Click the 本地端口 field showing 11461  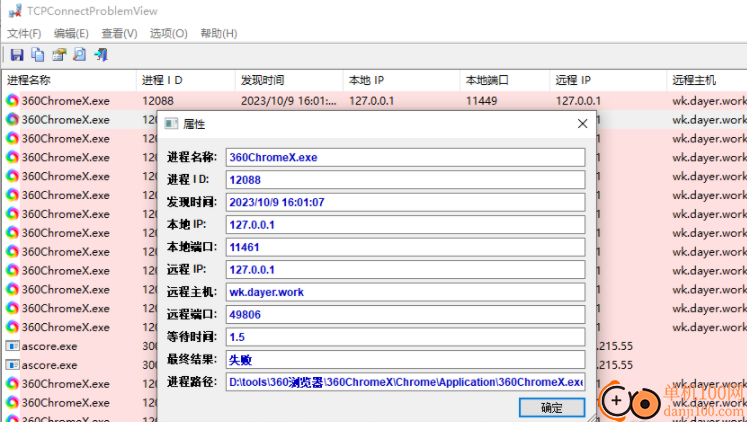click(x=405, y=247)
